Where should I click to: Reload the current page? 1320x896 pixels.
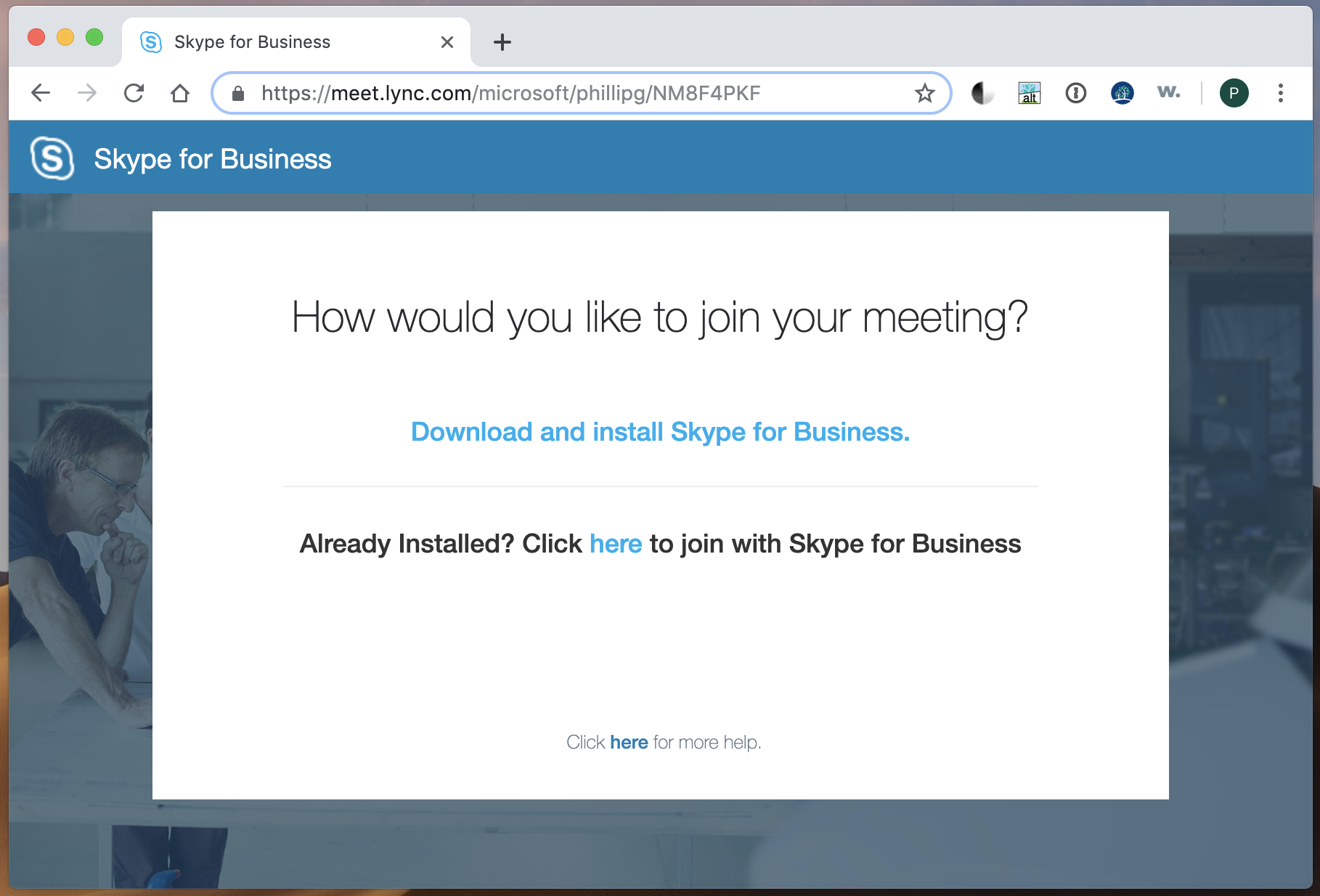tap(134, 93)
